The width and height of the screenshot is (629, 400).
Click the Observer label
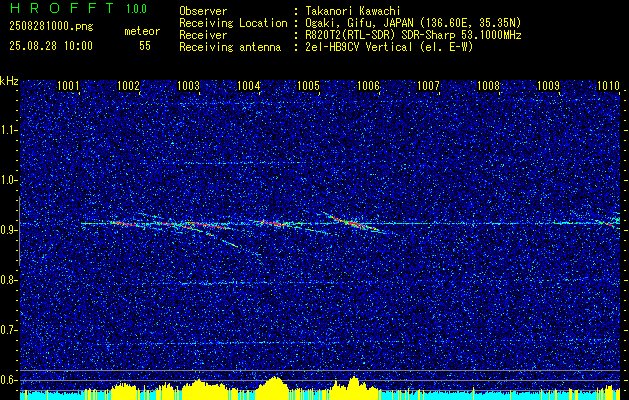(x=203, y=11)
